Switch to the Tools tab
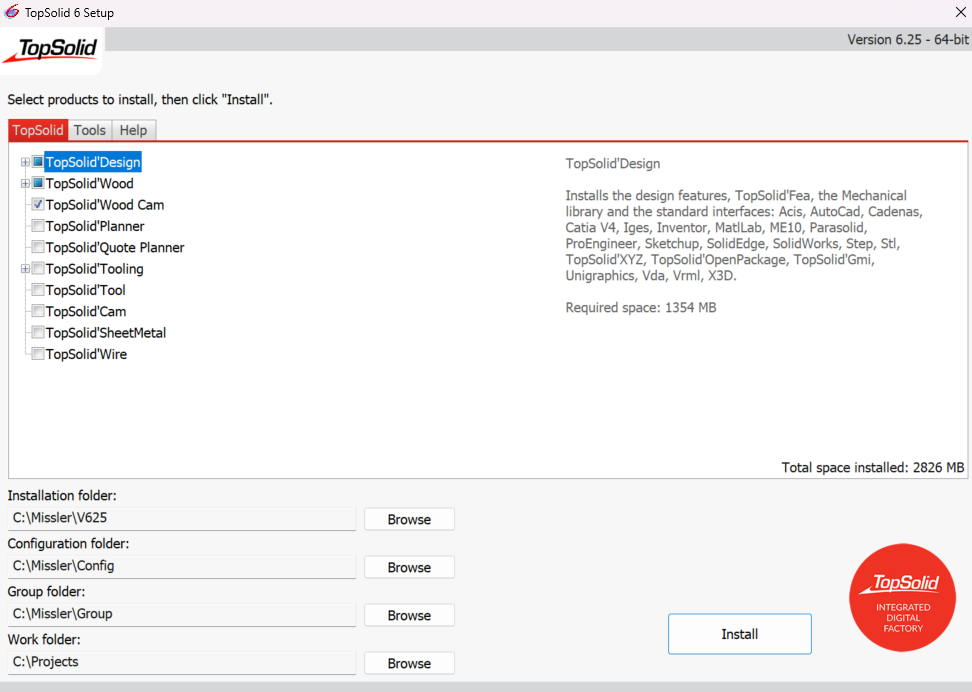 (x=90, y=130)
